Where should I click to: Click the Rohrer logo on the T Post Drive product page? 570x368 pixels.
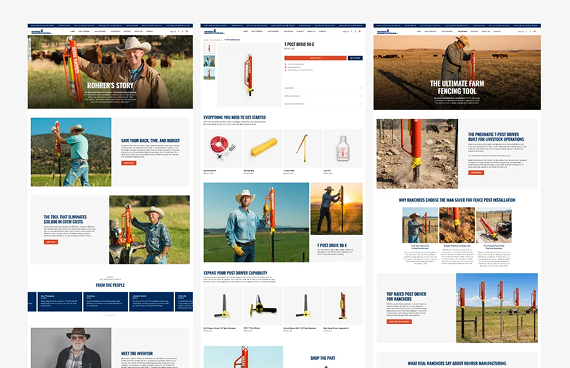(x=214, y=32)
